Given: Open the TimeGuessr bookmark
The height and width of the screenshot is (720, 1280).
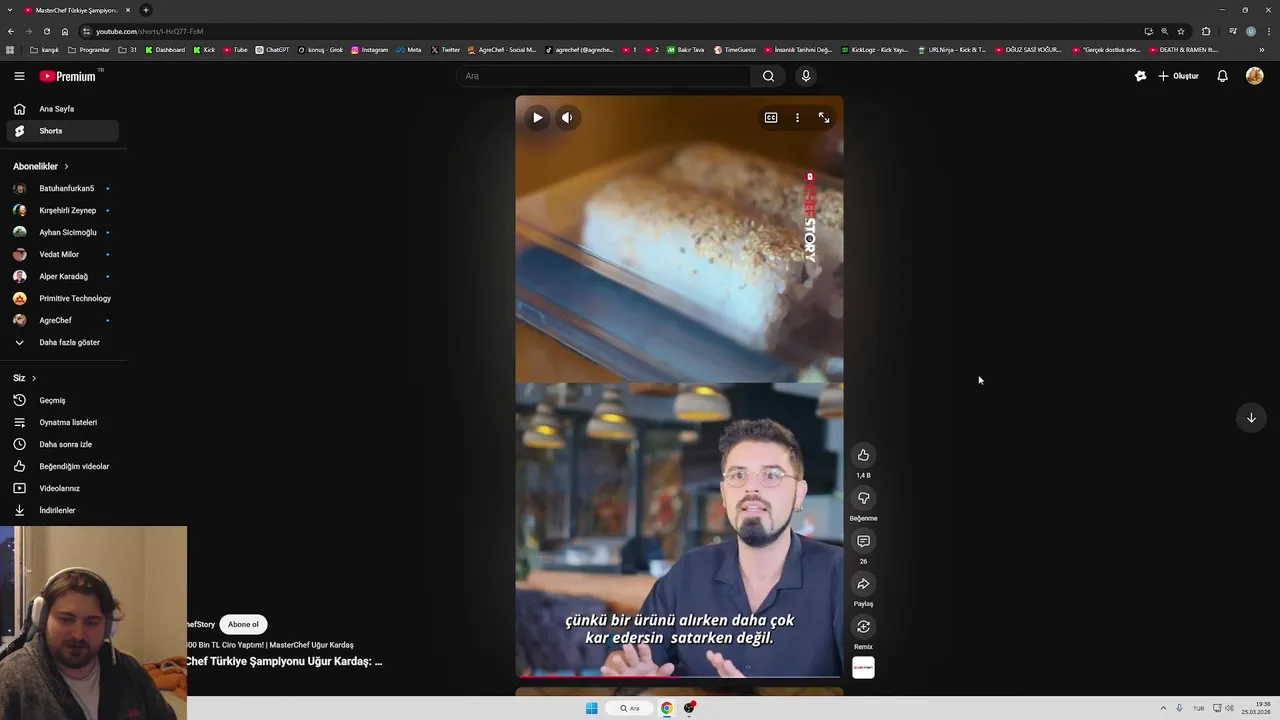Looking at the screenshot, I should pyautogui.click(x=735, y=50).
